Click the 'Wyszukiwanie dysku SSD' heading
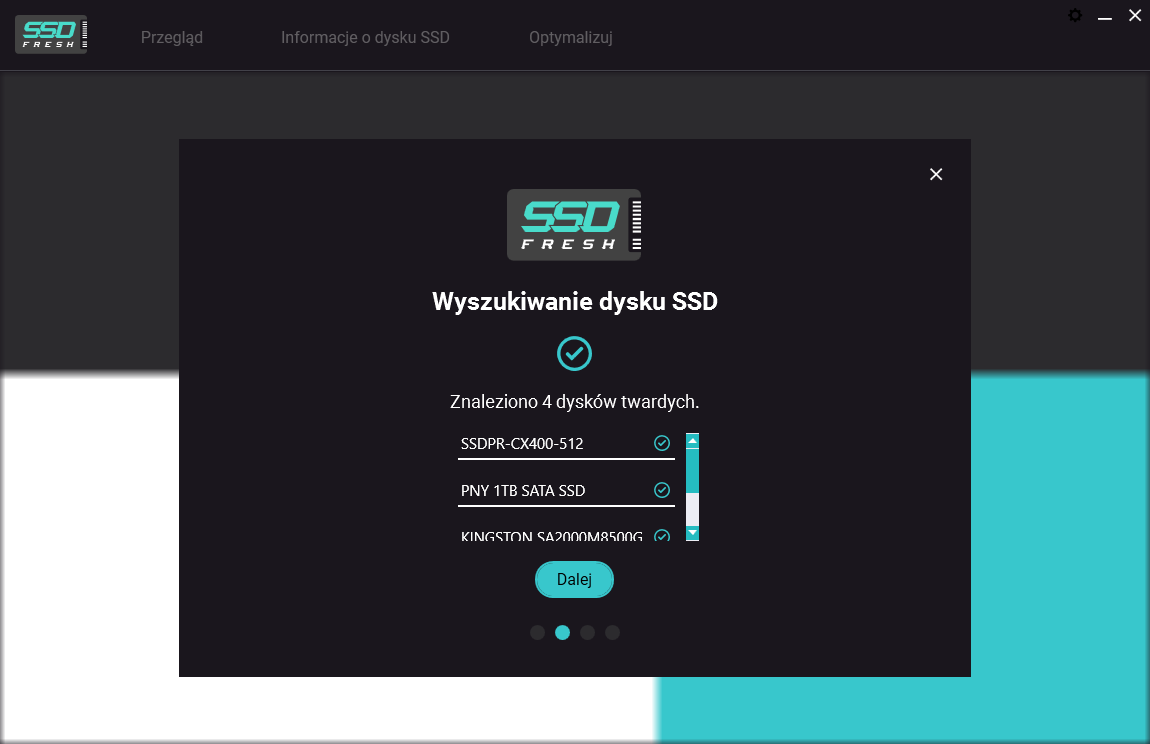 (x=574, y=302)
